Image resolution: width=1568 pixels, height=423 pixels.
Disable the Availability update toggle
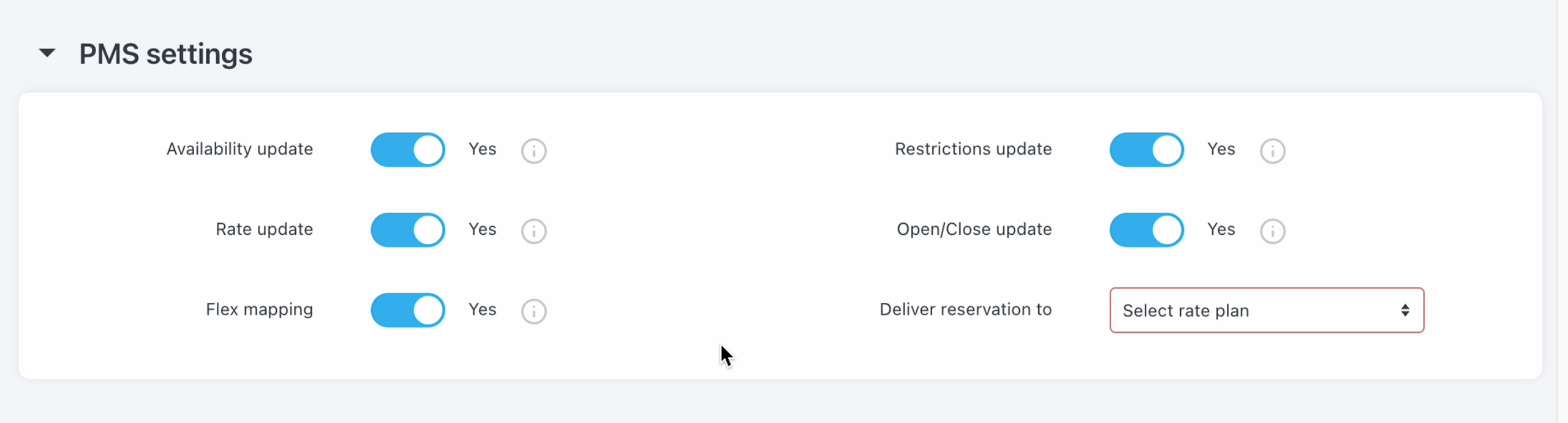pos(408,150)
